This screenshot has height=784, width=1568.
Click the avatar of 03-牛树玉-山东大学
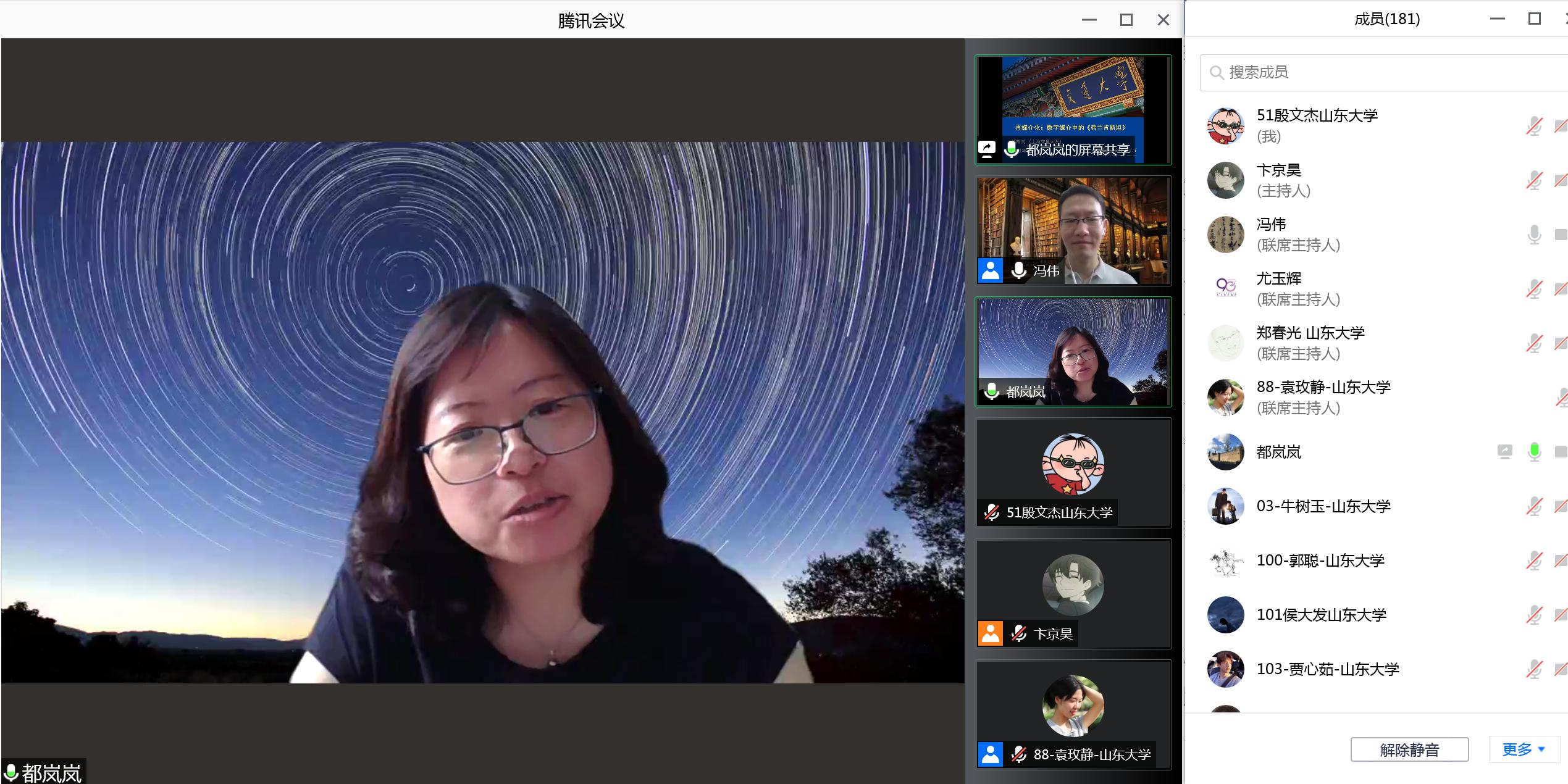tap(1225, 506)
